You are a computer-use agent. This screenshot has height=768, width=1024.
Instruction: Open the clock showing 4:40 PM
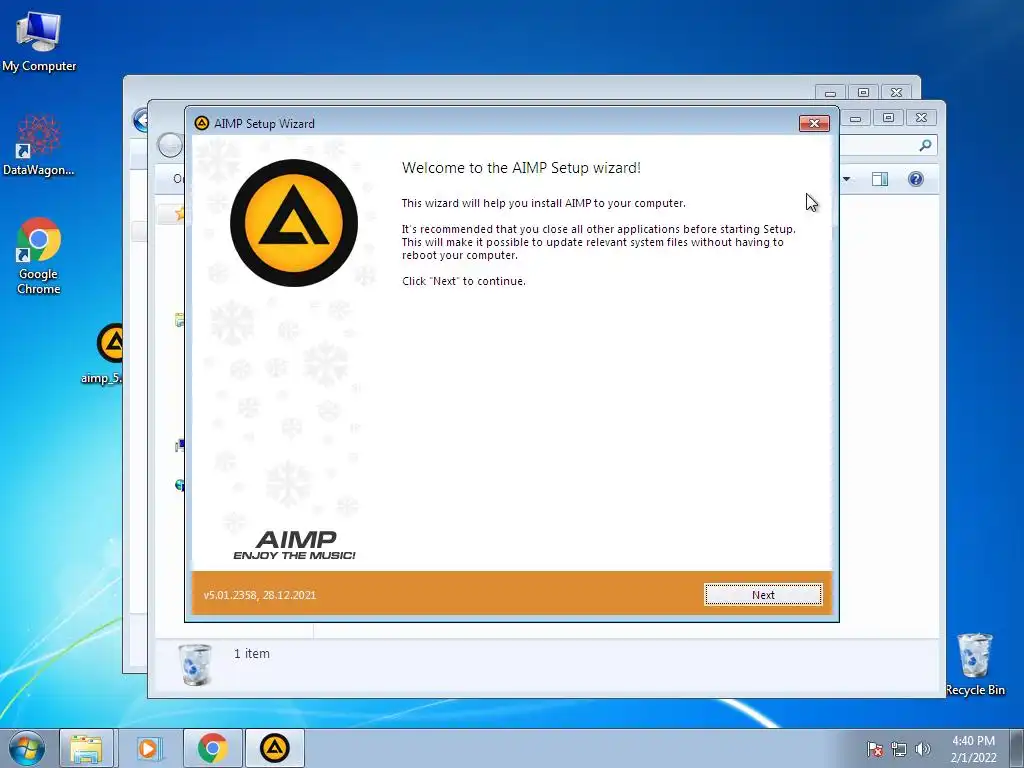[973, 749]
